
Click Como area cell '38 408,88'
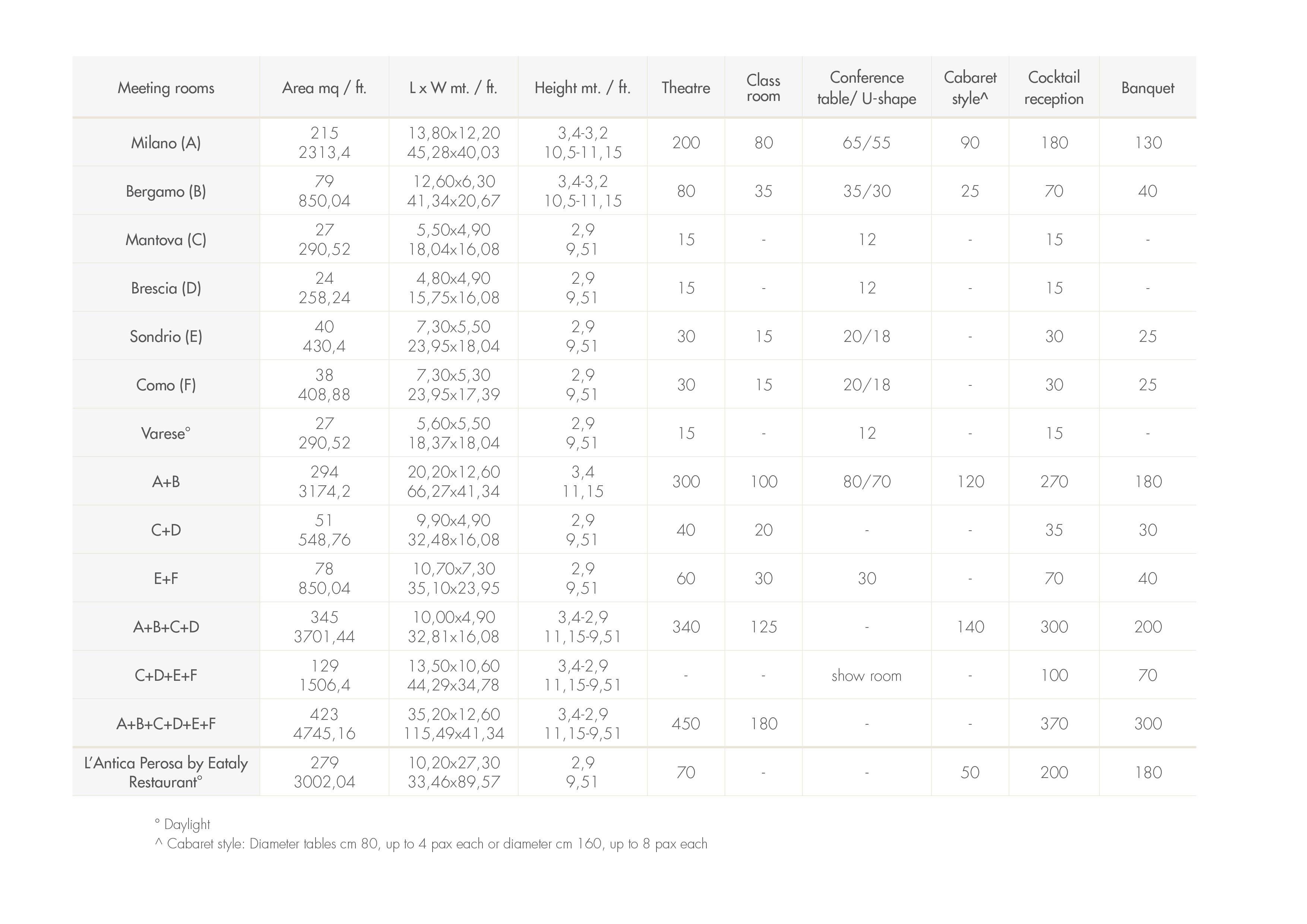[324, 385]
